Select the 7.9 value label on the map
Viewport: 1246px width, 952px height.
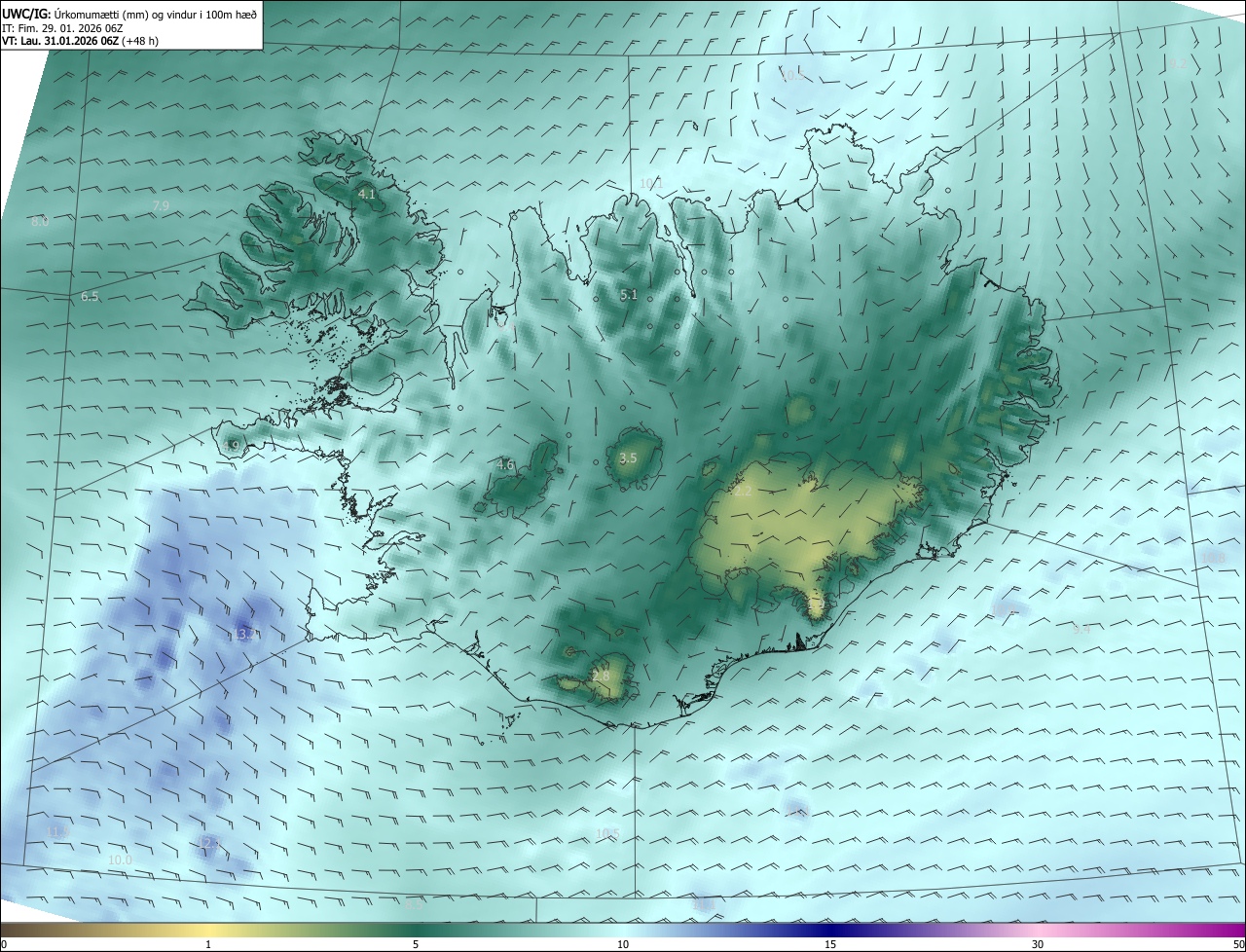click(x=162, y=205)
